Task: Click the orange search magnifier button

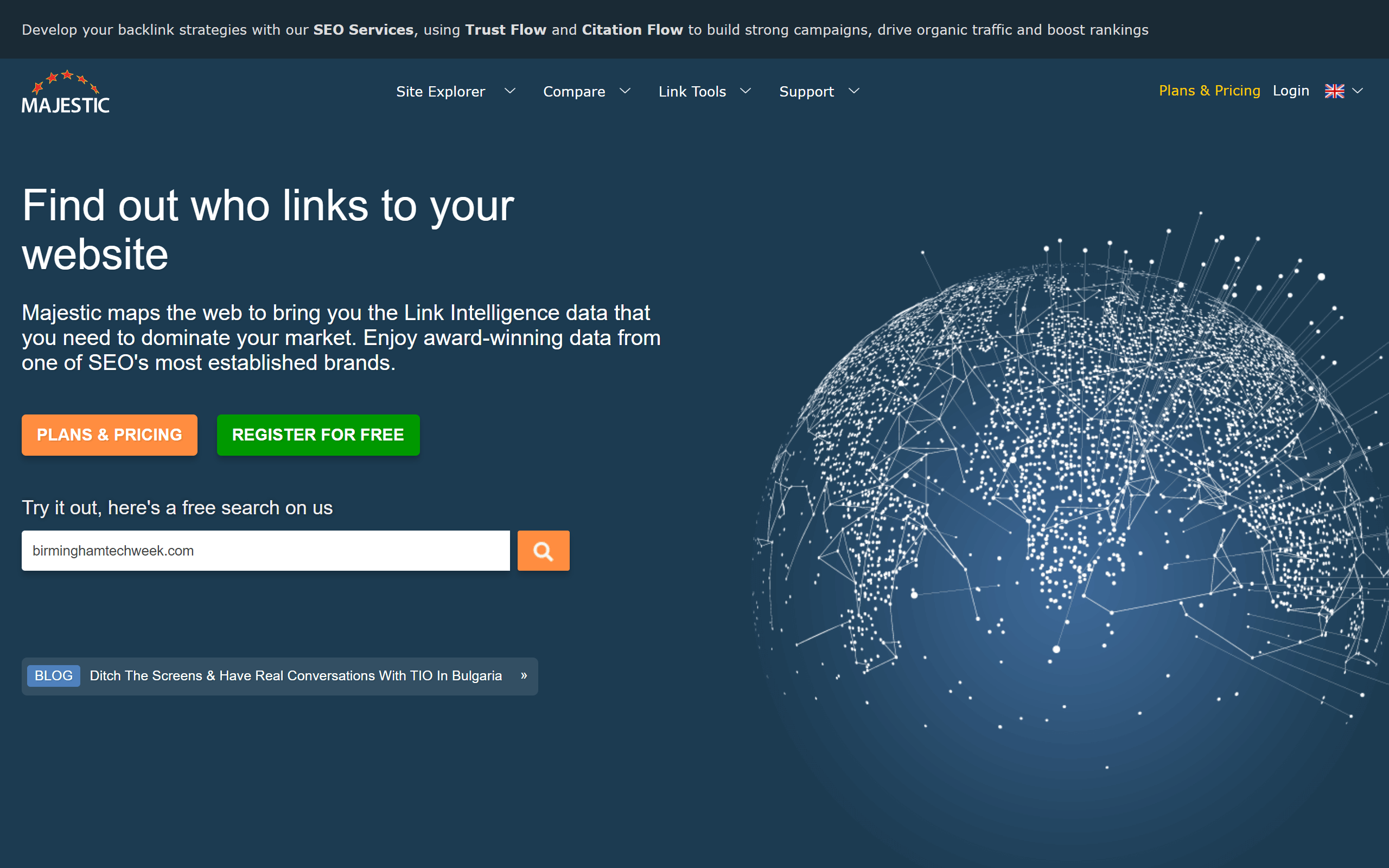Action: pos(543,551)
